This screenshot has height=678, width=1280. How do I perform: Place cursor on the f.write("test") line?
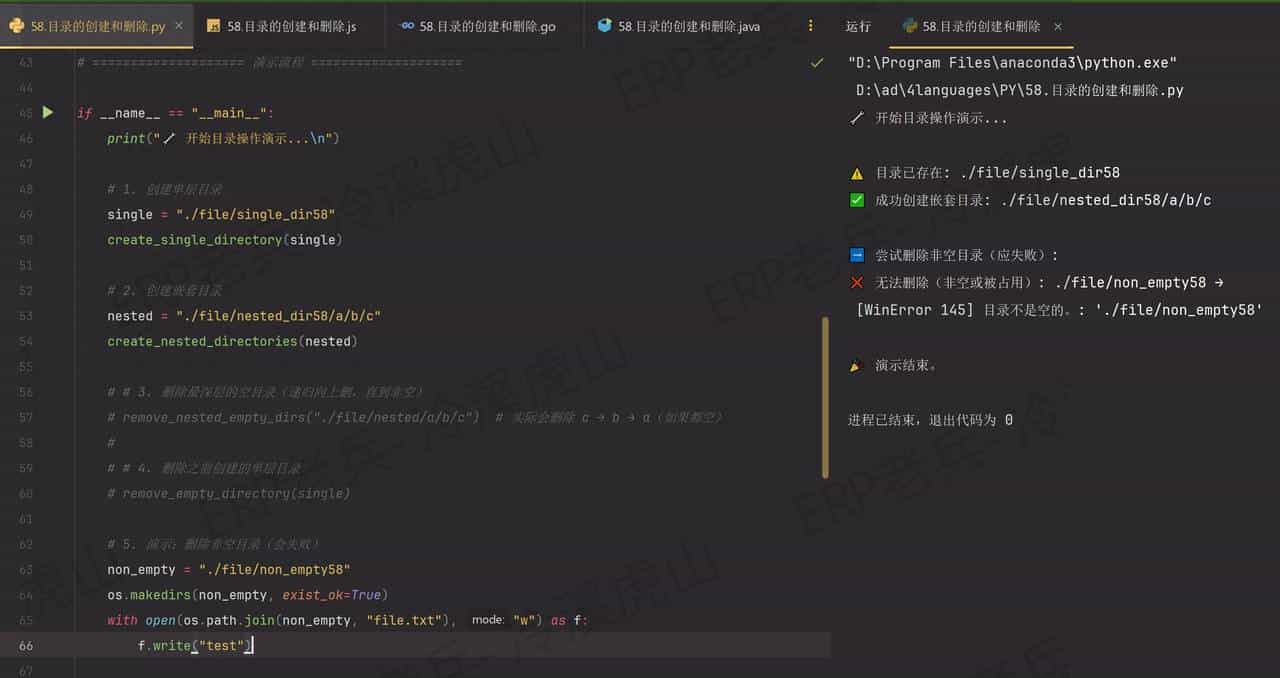point(195,645)
